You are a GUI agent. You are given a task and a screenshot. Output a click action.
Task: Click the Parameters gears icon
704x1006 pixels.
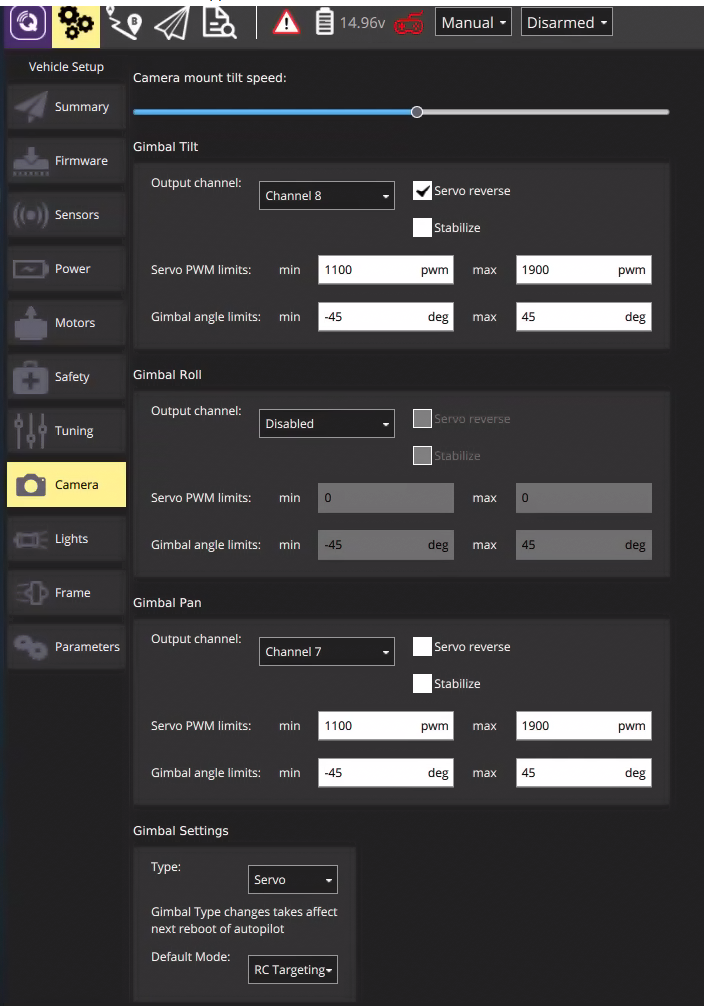click(31, 647)
